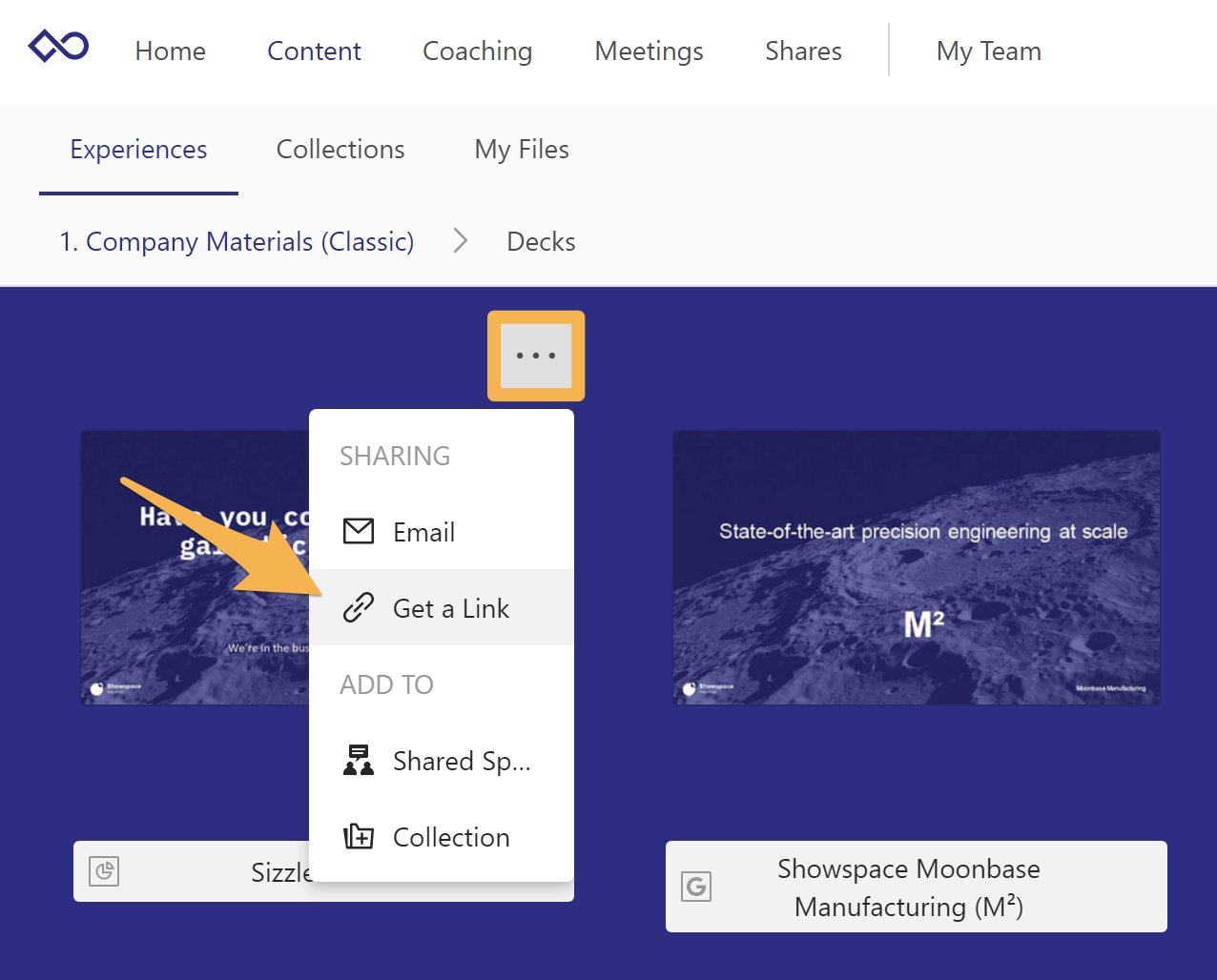The image size is (1217, 980).
Task: Open the highlighted three-dot options menu
Action: pos(535,355)
